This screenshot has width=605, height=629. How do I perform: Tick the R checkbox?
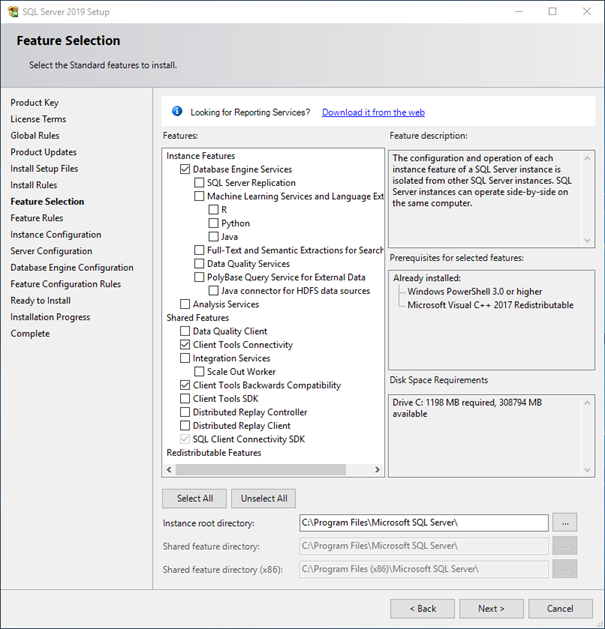(213, 210)
